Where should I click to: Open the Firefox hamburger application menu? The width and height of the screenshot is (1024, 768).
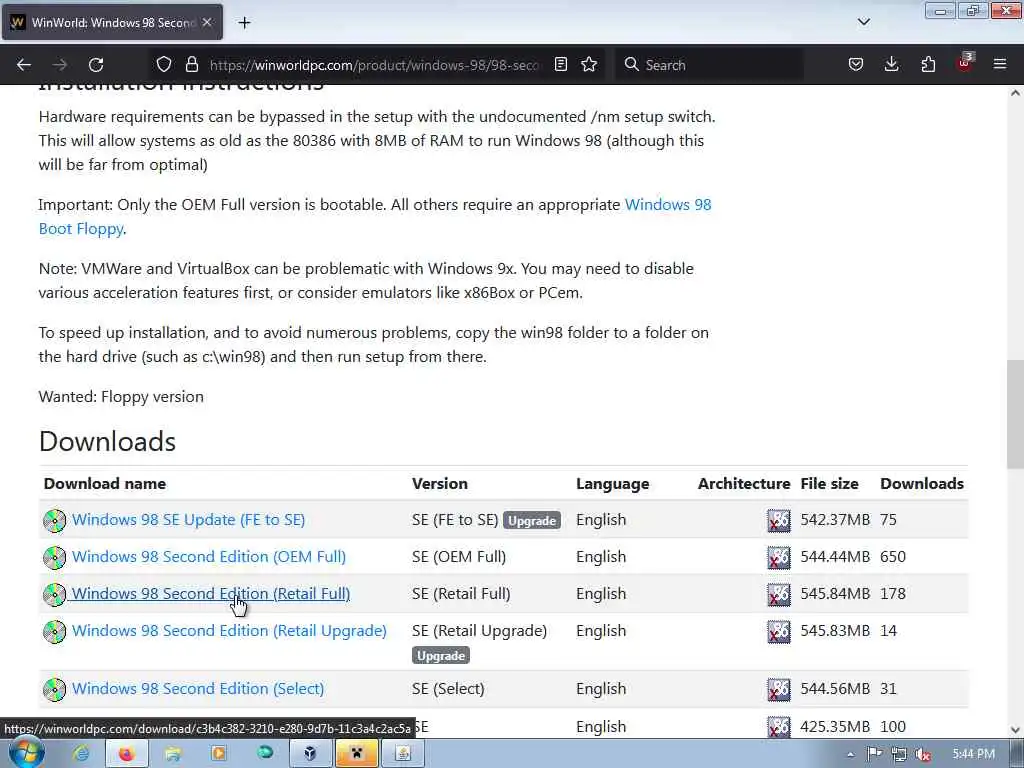click(x=1000, y=64)
